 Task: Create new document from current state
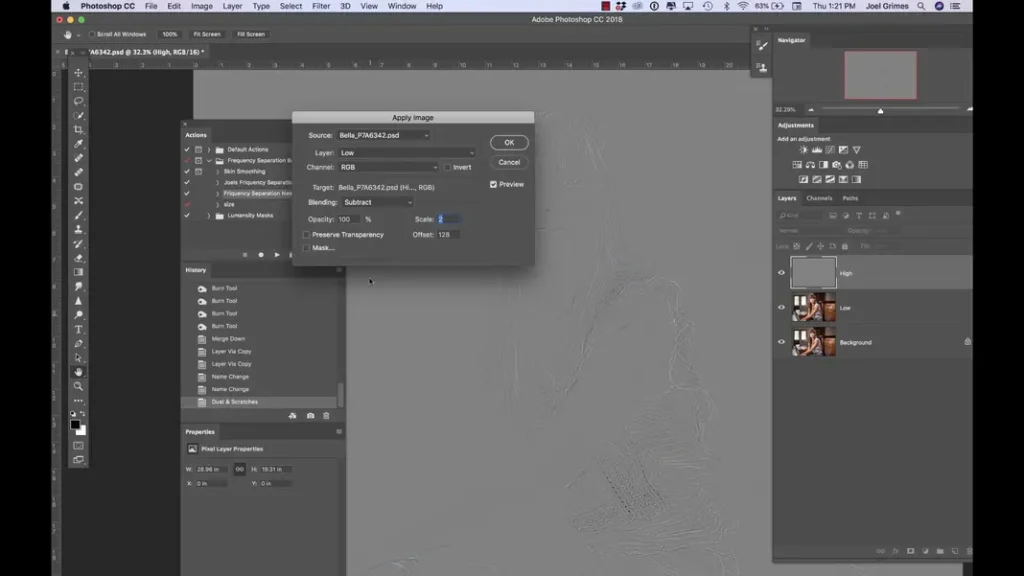[x=293, y=416]
